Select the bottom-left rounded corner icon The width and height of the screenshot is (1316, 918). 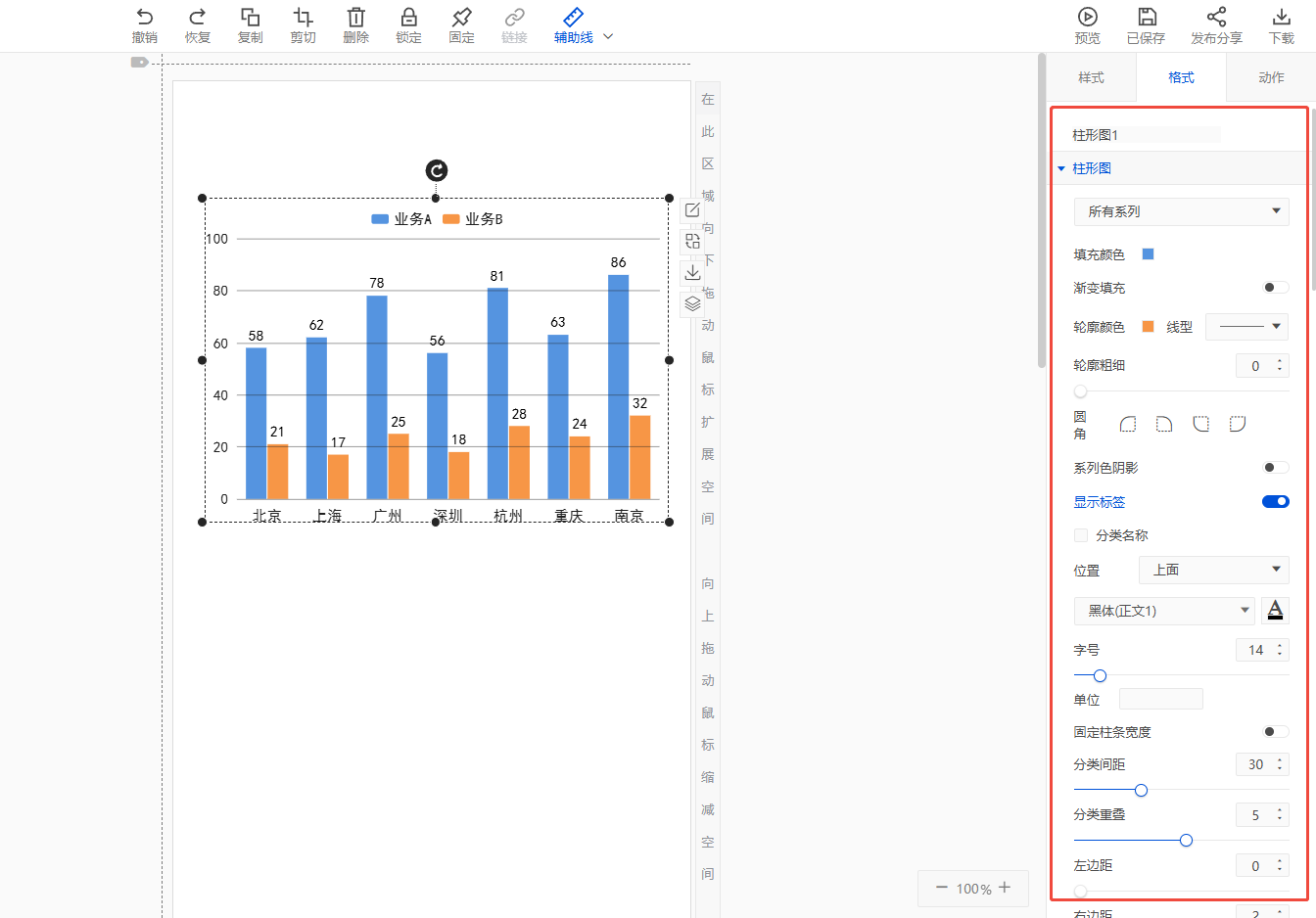[1201, 424]
